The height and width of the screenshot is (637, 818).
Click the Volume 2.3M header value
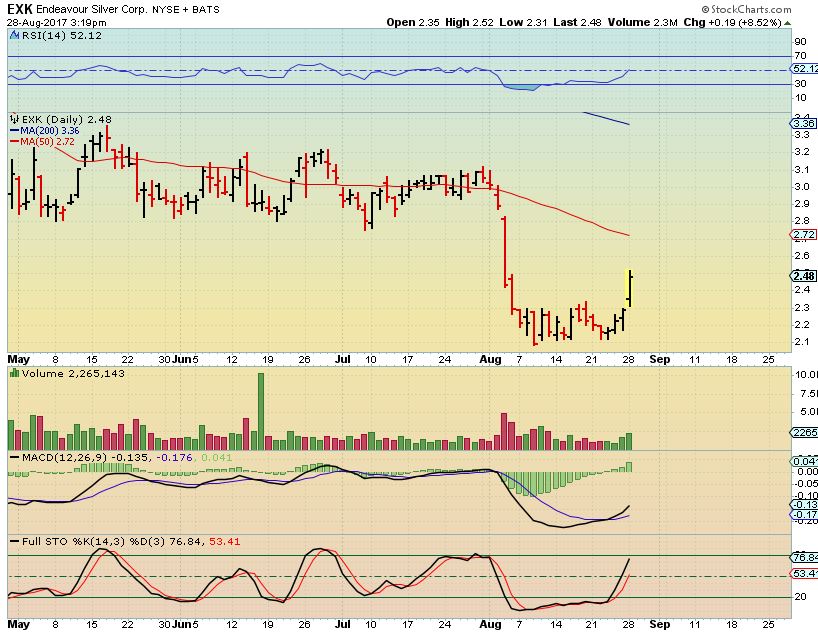click(642, 22)
